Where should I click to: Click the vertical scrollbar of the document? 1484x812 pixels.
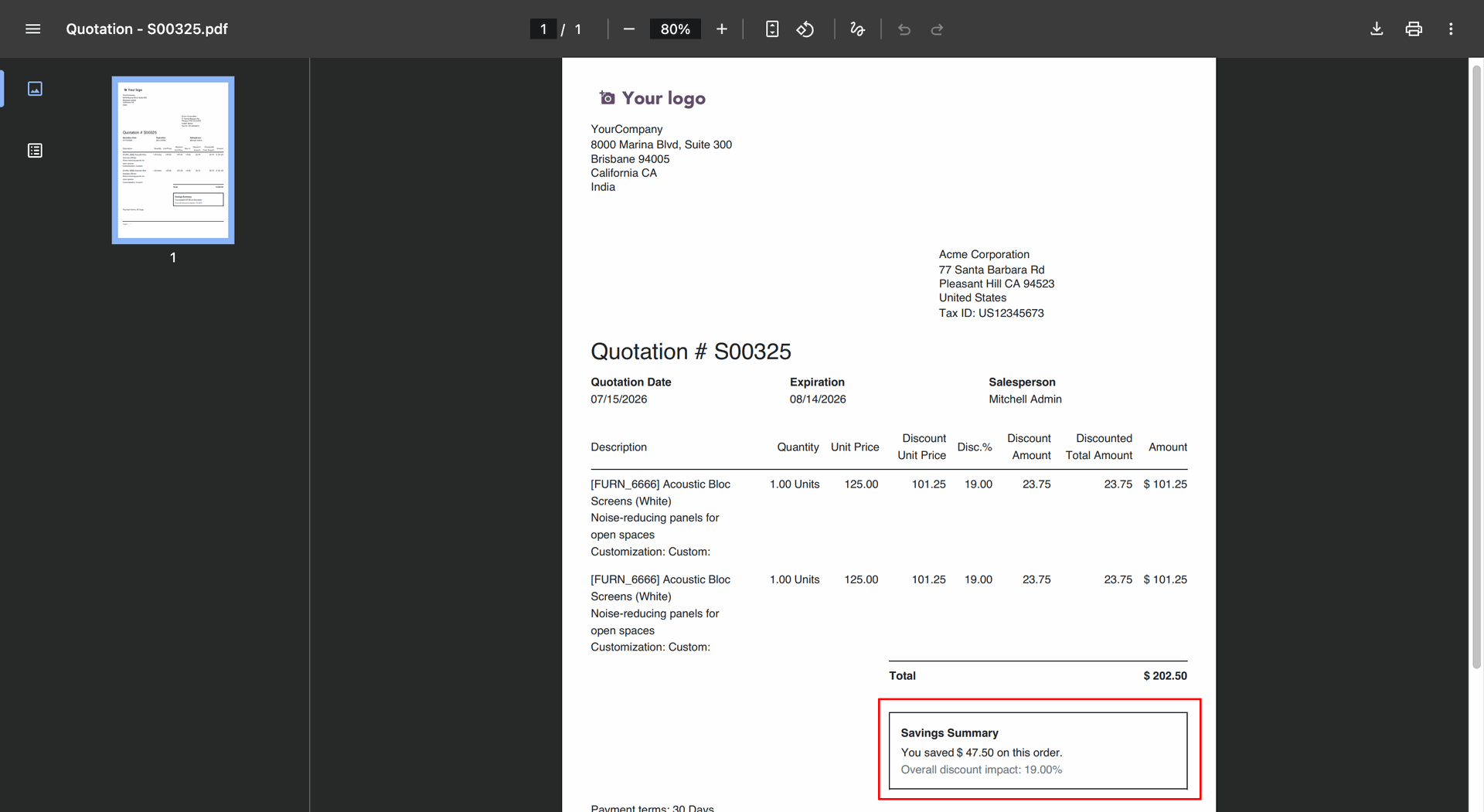1476,367
